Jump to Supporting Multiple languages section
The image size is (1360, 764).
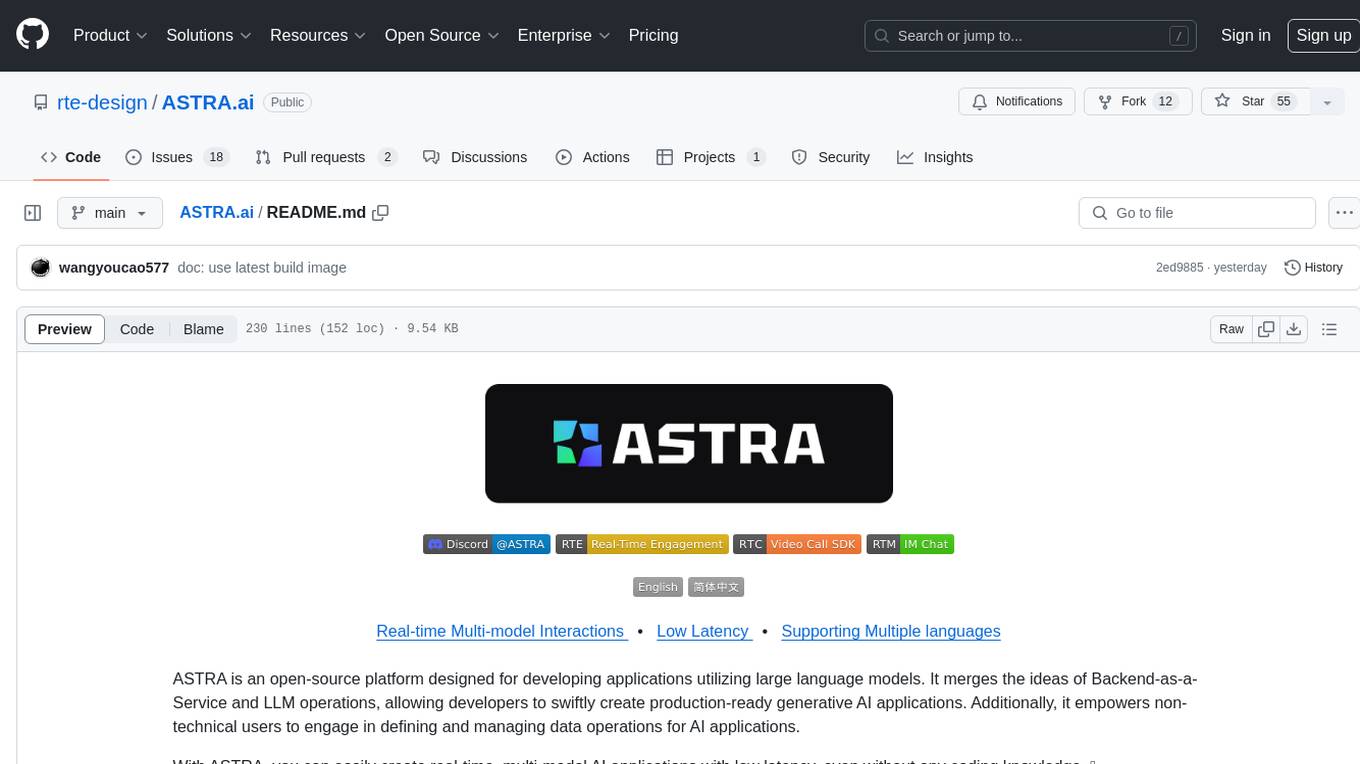click(x=891, y=631)
